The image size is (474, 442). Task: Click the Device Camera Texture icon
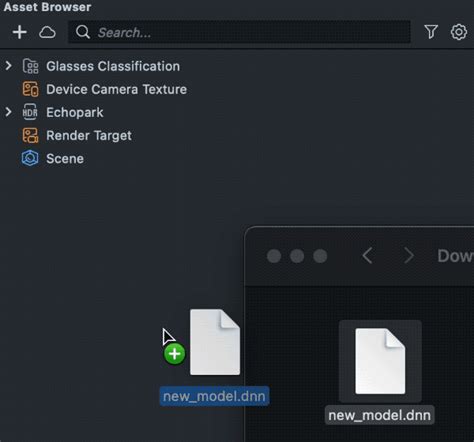coord(30,89)
